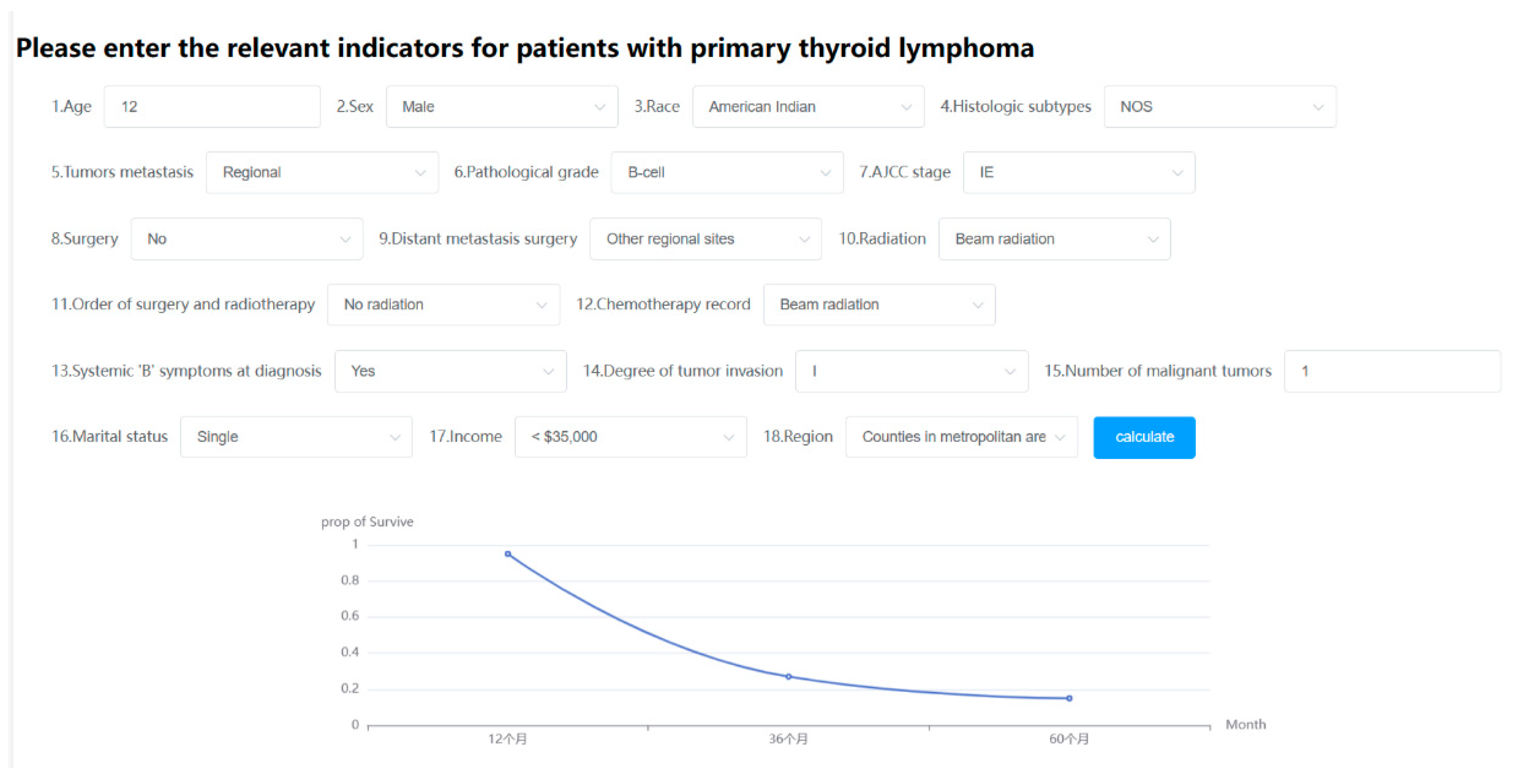Viewport: 1515px width, 784px height.
Task: Click the blue calculate button
Action: 1143,436
